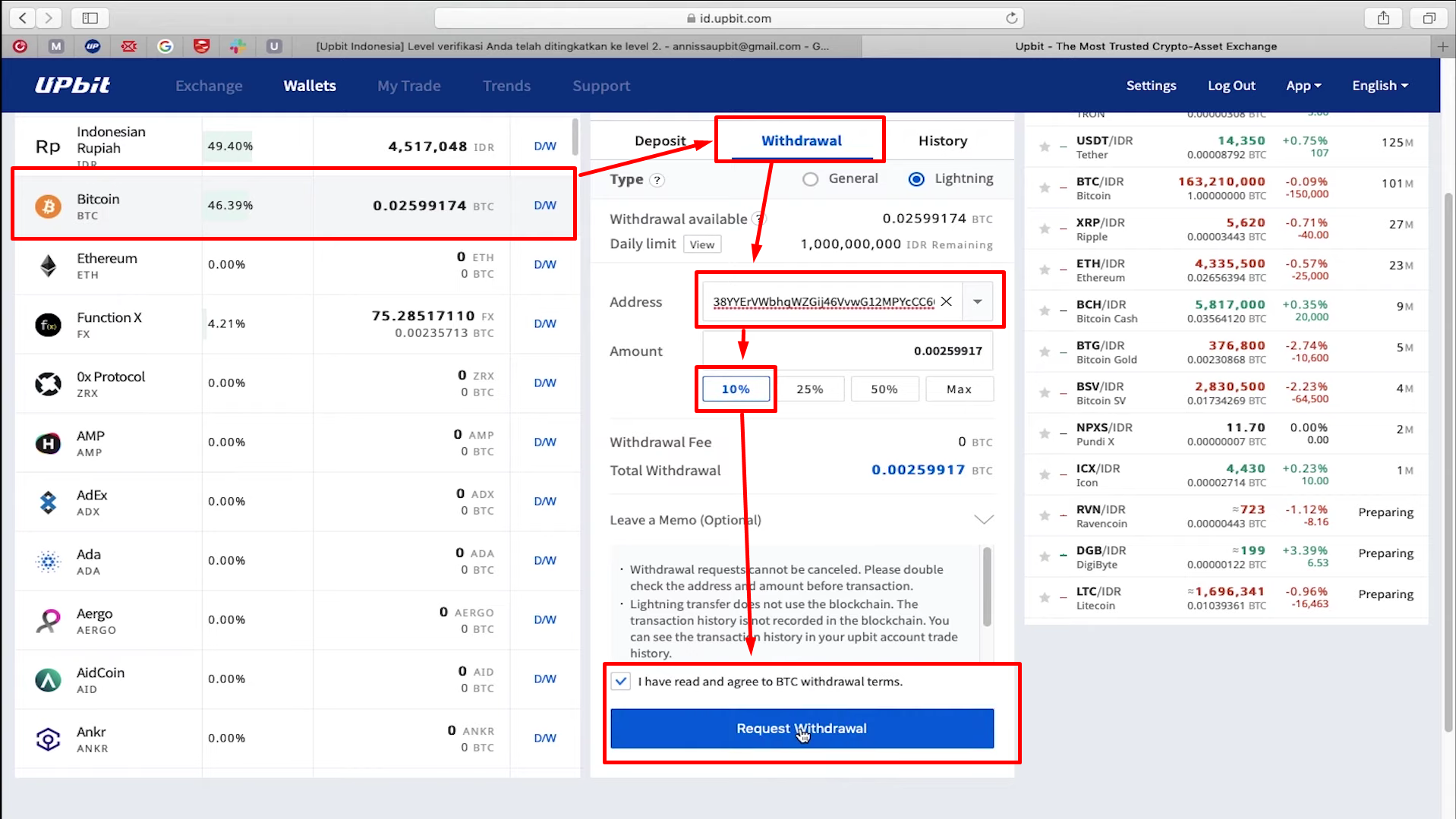Collapse the Leave a Memo section
This screenshot has height=819, width=1456.
tap(983, 519)
